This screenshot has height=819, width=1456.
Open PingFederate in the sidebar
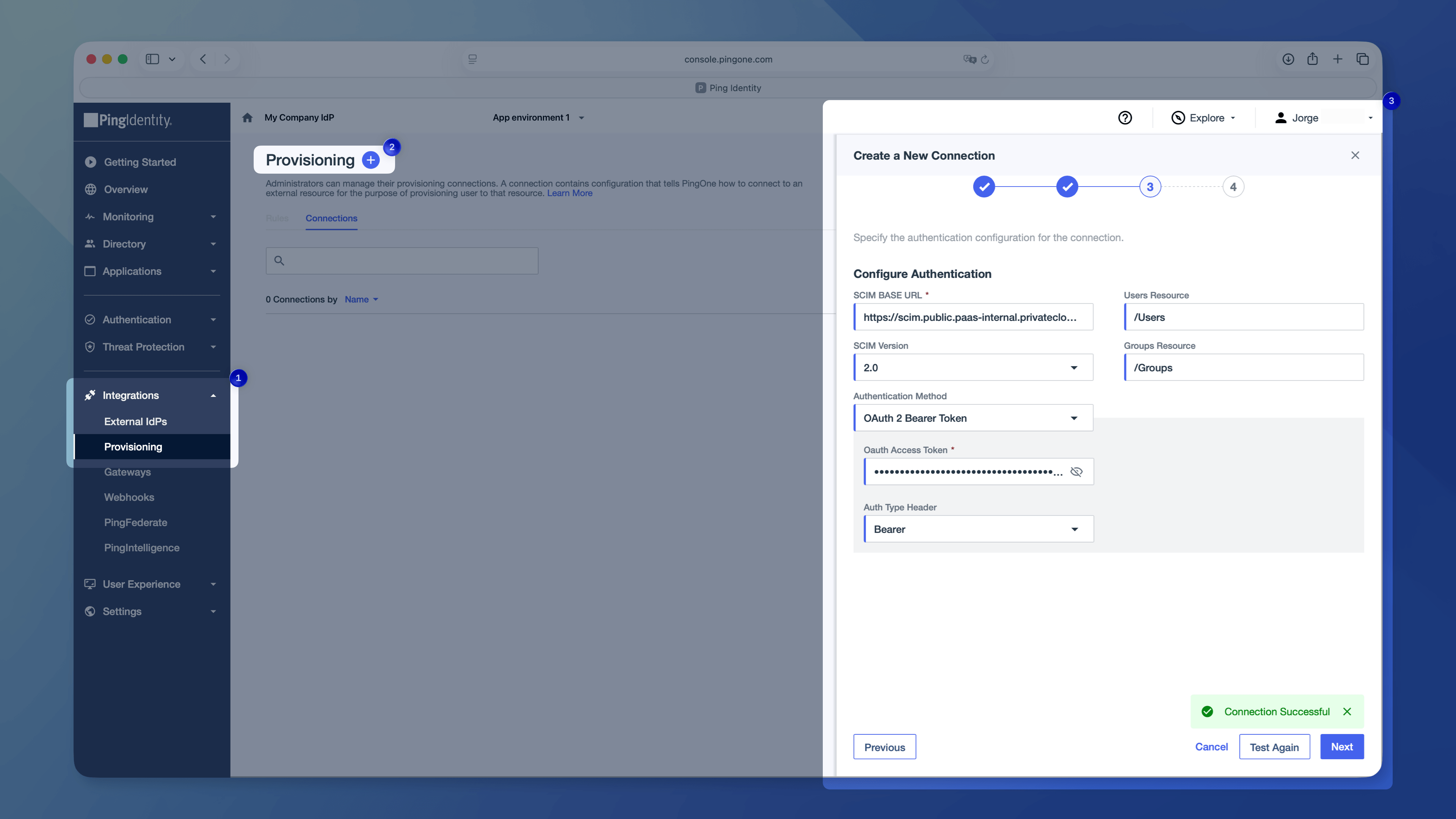click(135, 522)
